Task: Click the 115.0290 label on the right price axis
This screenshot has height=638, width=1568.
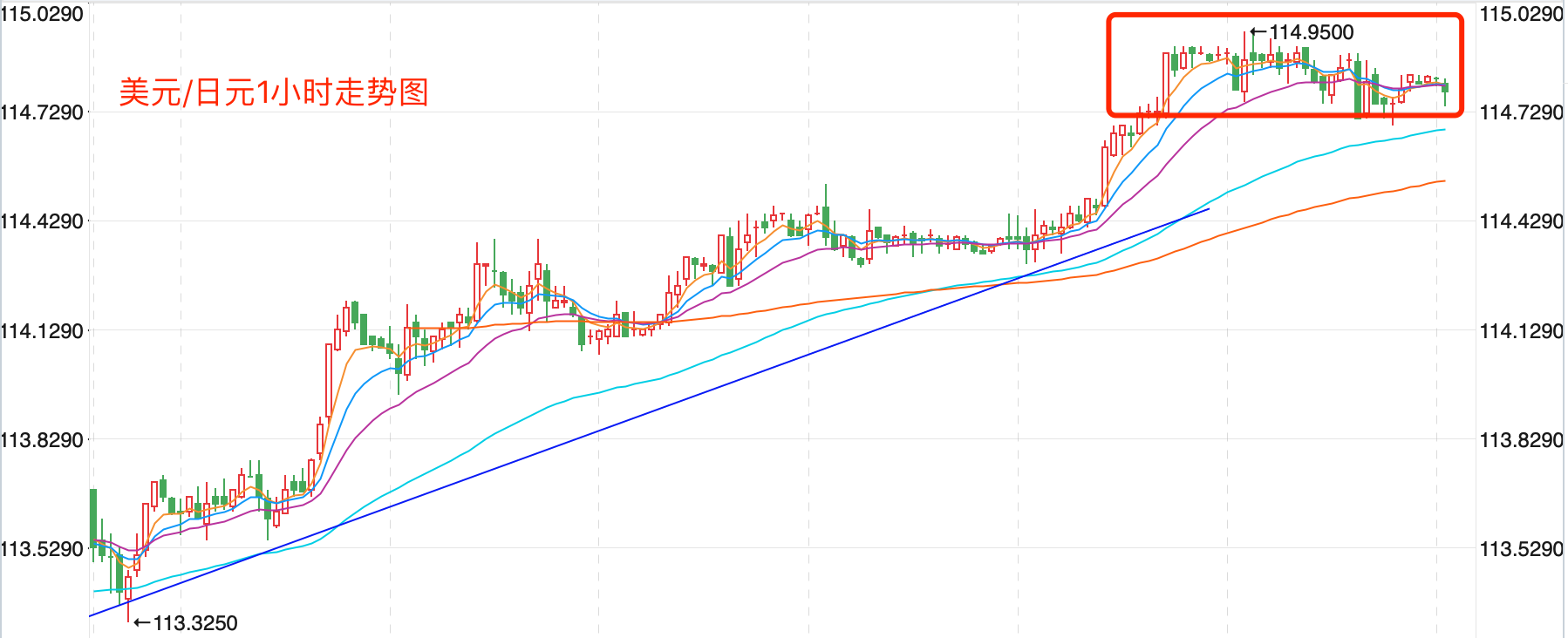Action: tap(1522, 14)
